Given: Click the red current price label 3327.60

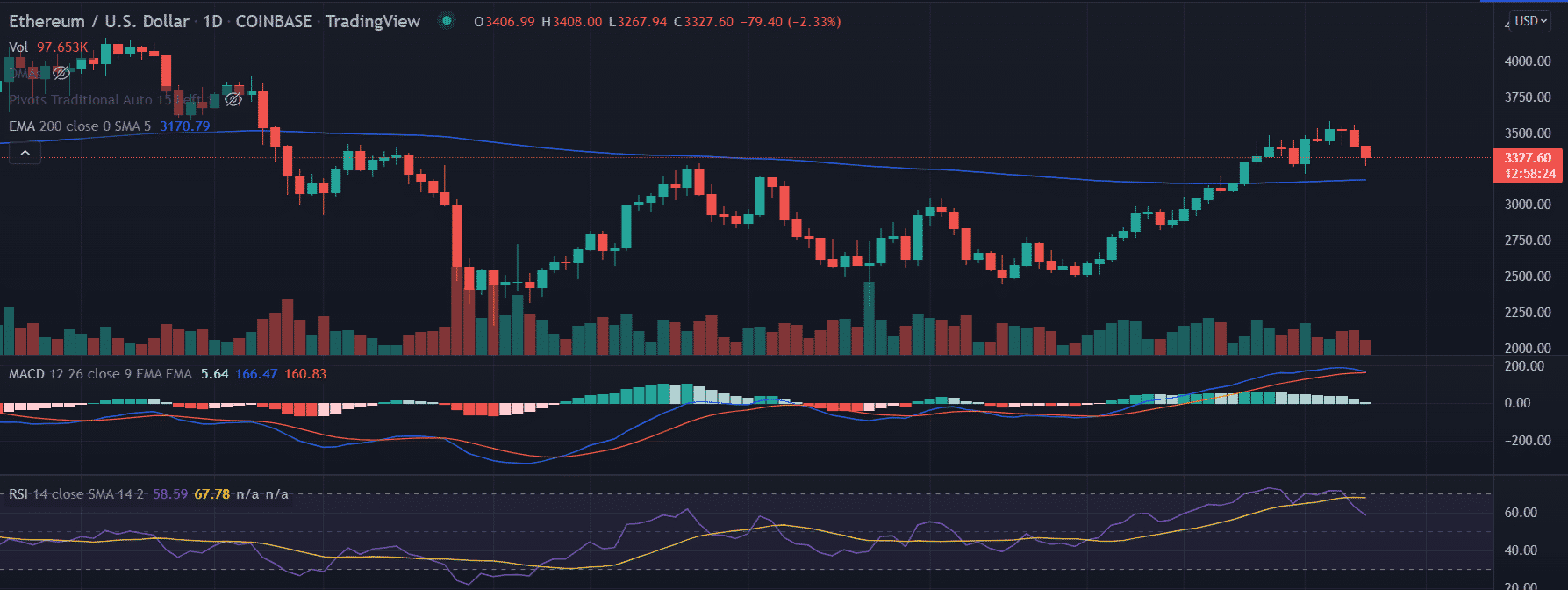Looking at the screenshot, I should pyautogui.click(x=1528, y=158).
